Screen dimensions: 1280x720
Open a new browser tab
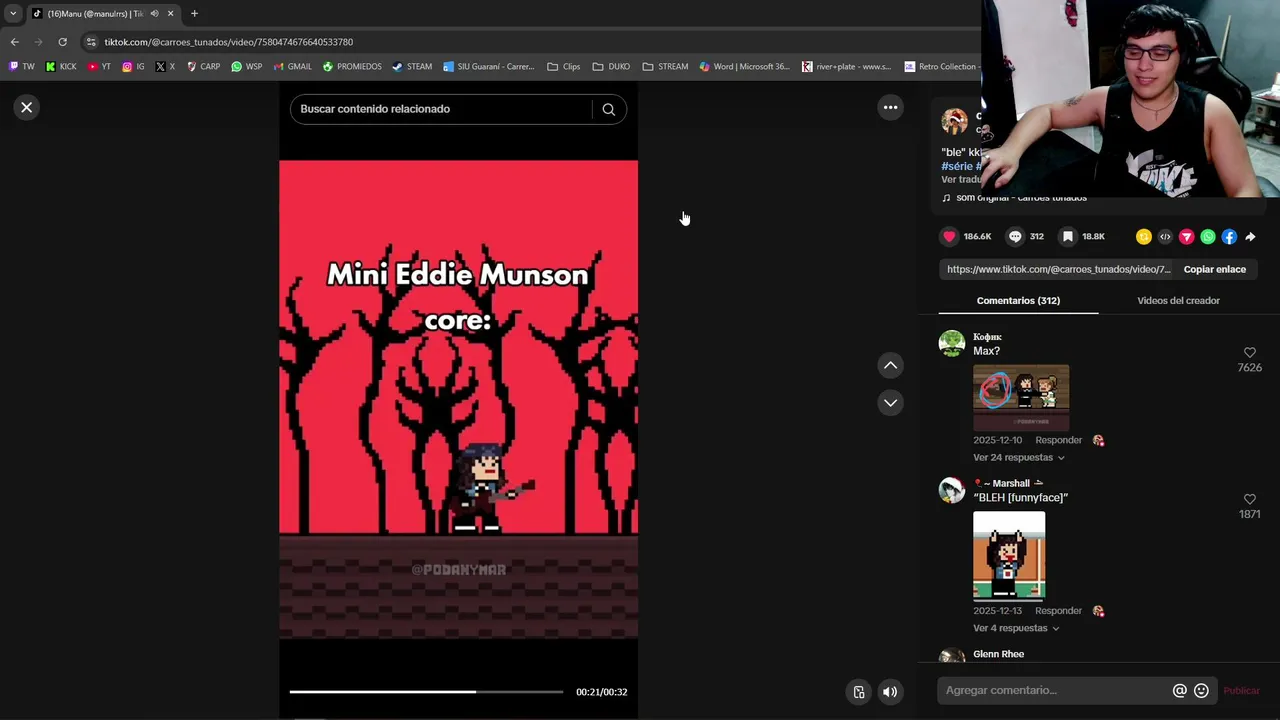click(194, 13)
